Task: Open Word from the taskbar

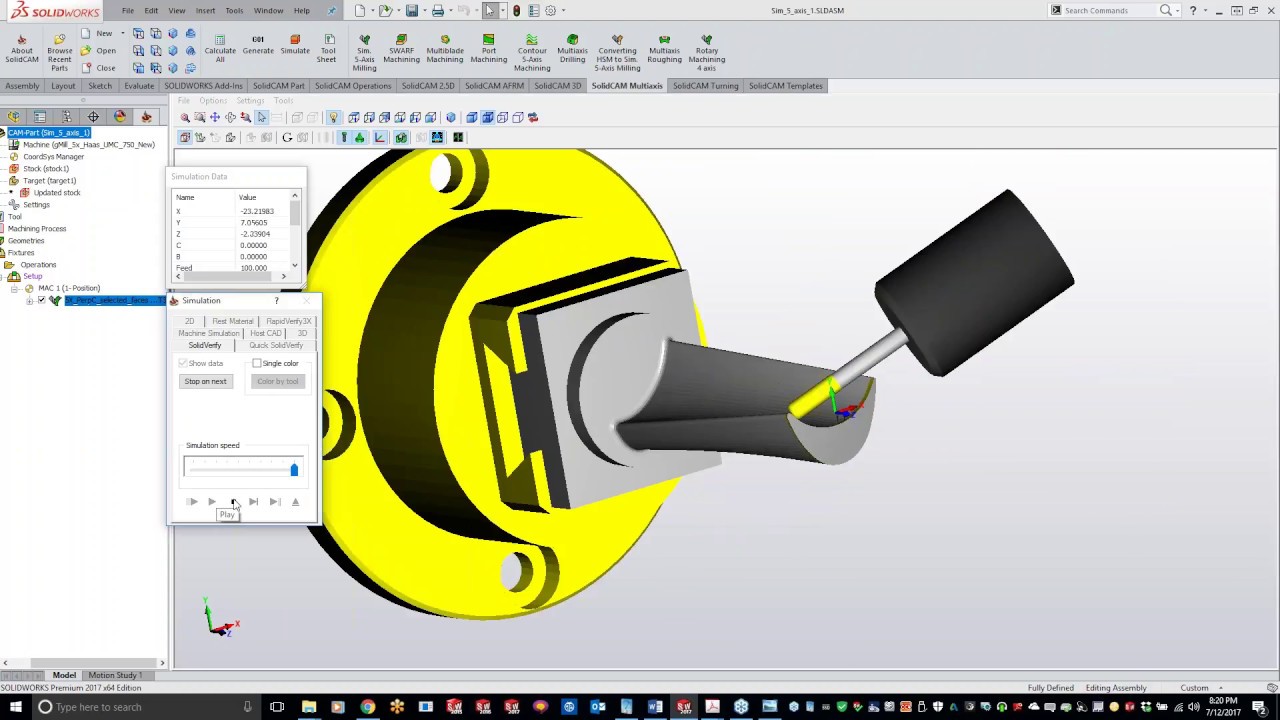Action: point(655,707)
